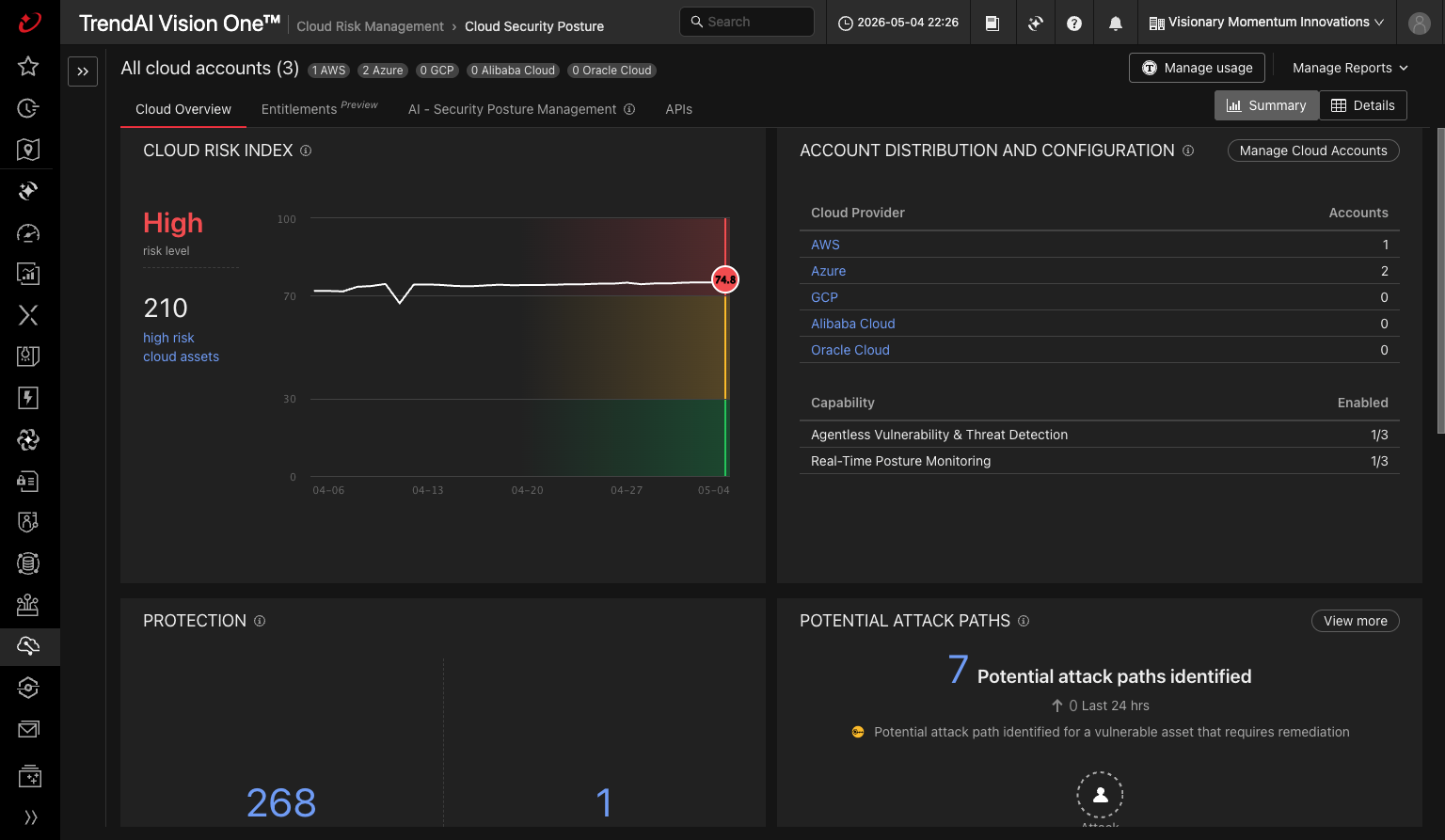
Task: Click into the Search field
Action: [747, 22]
